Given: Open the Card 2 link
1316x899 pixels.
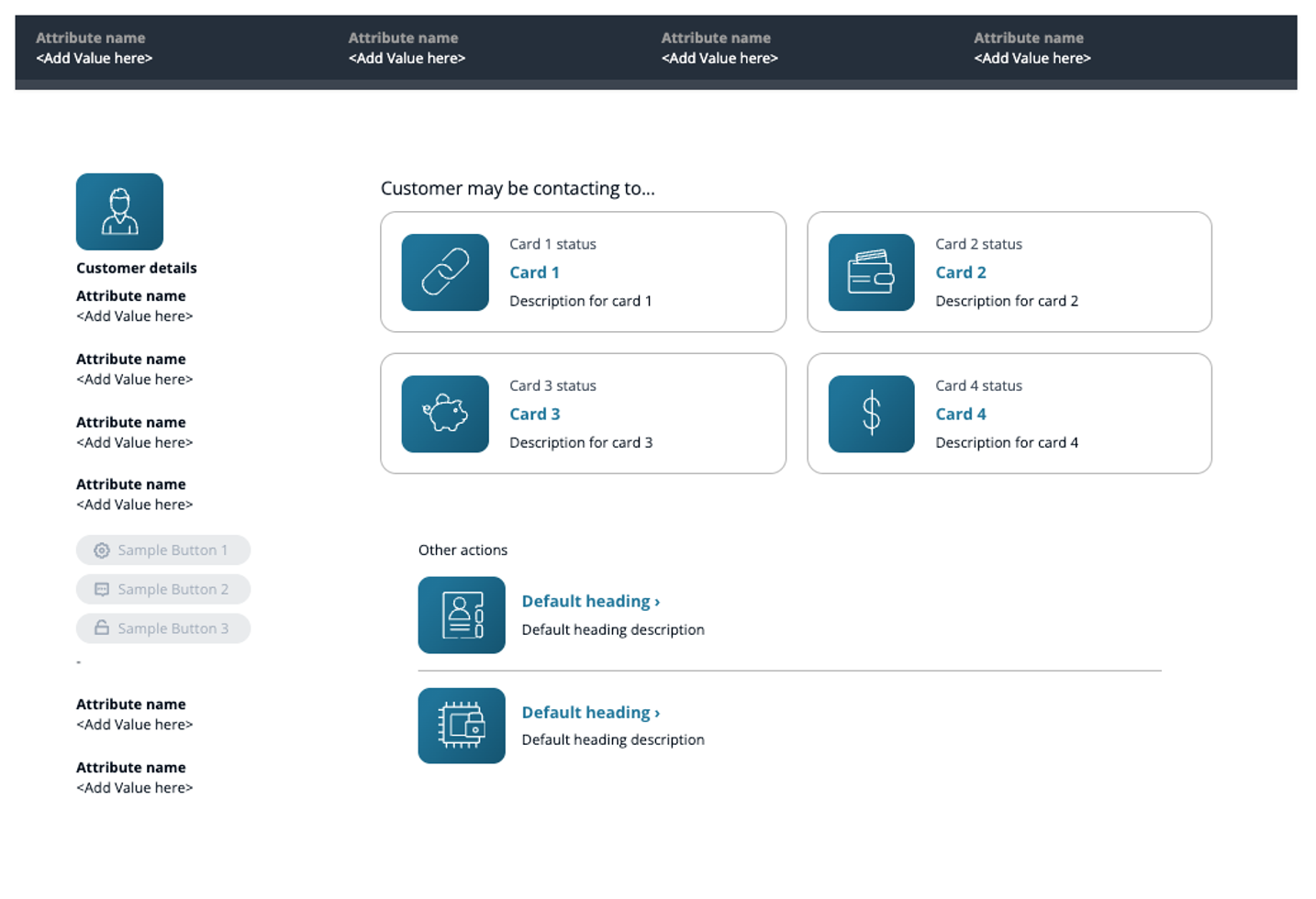Looking at the screenshot, I should coord(960,272).
